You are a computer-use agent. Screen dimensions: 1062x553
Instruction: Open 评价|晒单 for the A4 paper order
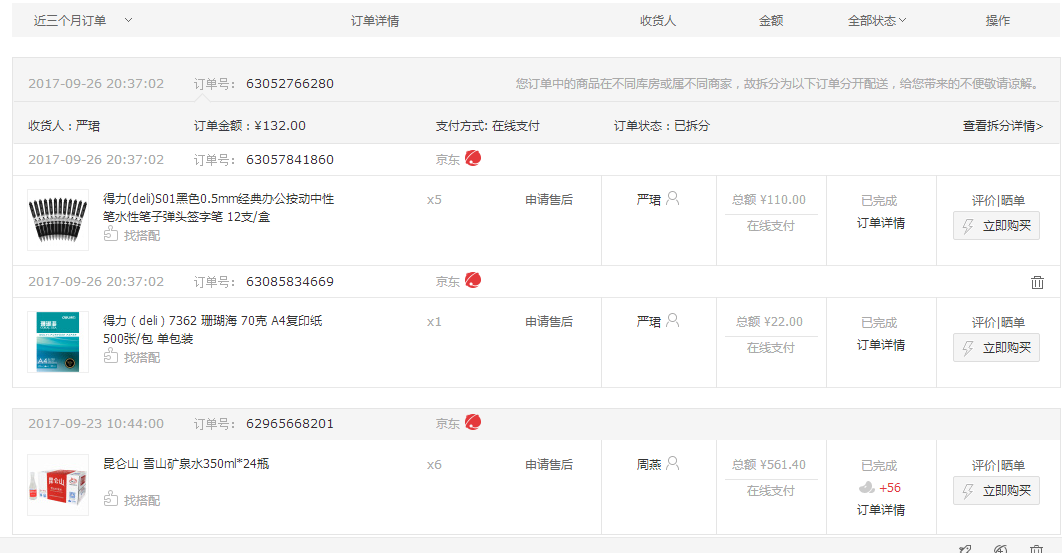998,322
